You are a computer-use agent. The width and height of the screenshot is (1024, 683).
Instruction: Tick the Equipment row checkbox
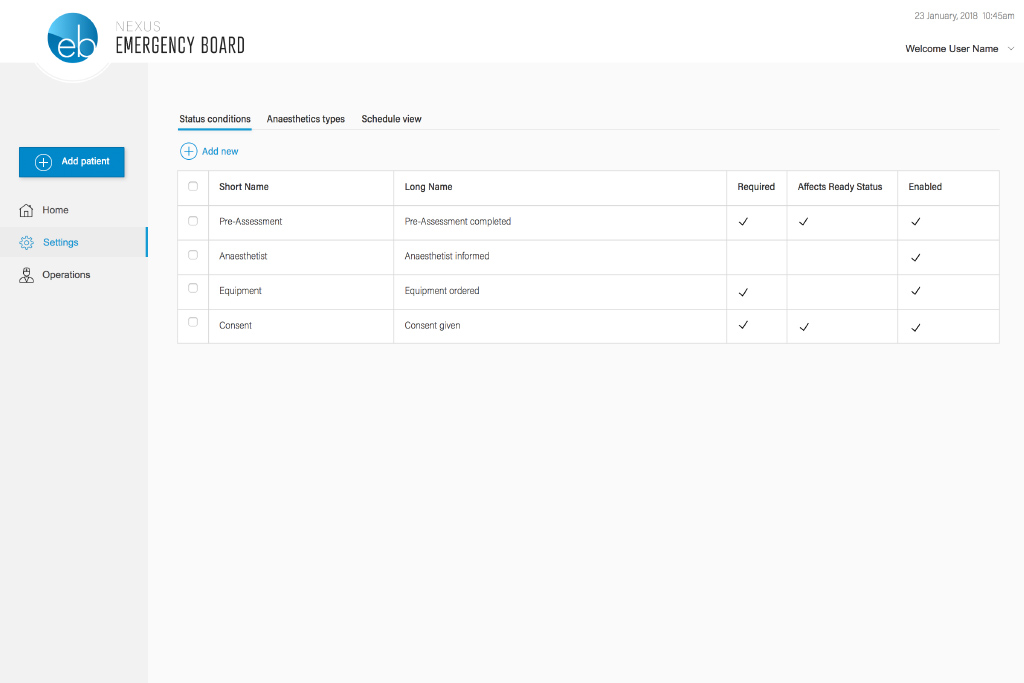(x=193, y=288)
